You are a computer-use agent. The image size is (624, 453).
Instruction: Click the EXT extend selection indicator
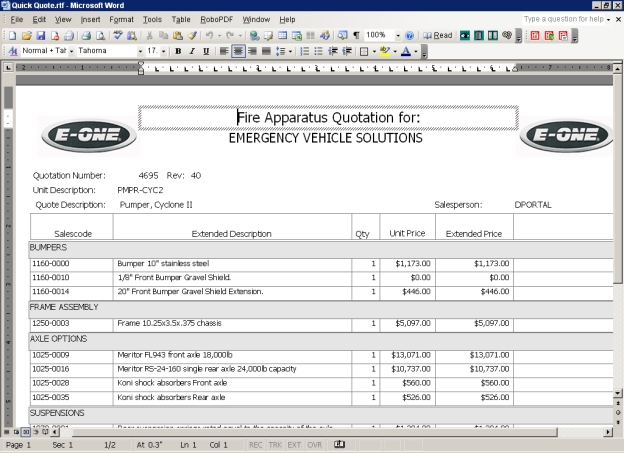point(294,445)
